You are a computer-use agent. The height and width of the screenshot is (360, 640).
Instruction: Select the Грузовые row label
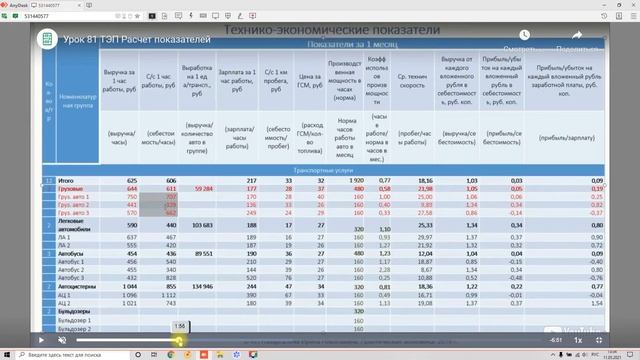[71, 189]
